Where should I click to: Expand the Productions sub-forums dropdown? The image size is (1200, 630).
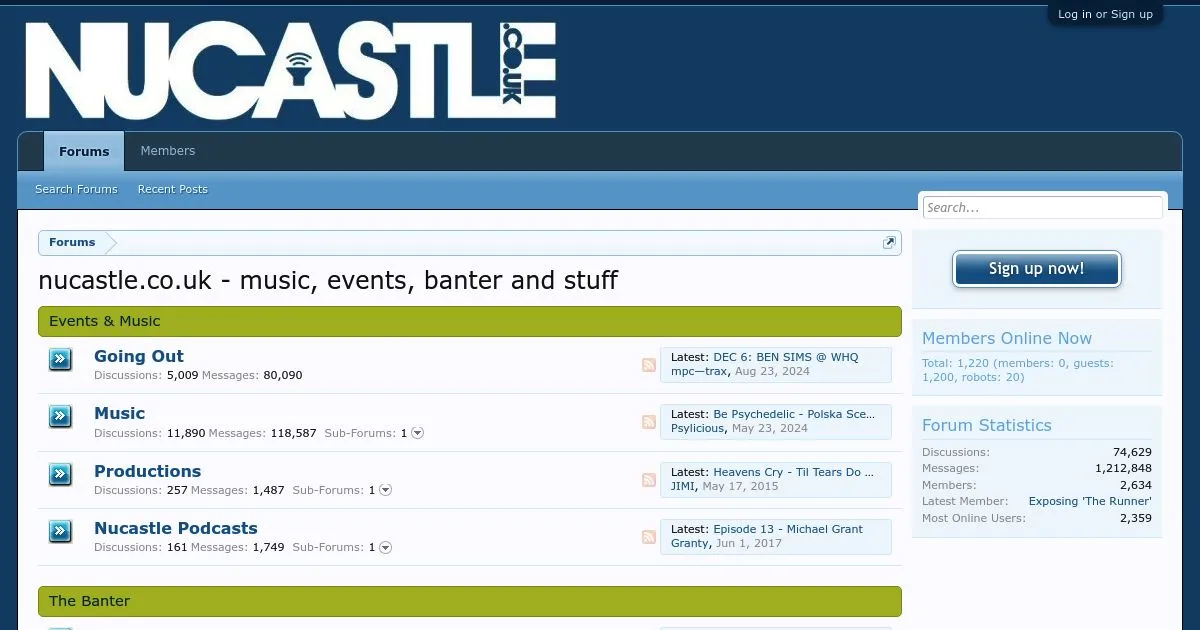pyautogui.click(x=386, y=490)
